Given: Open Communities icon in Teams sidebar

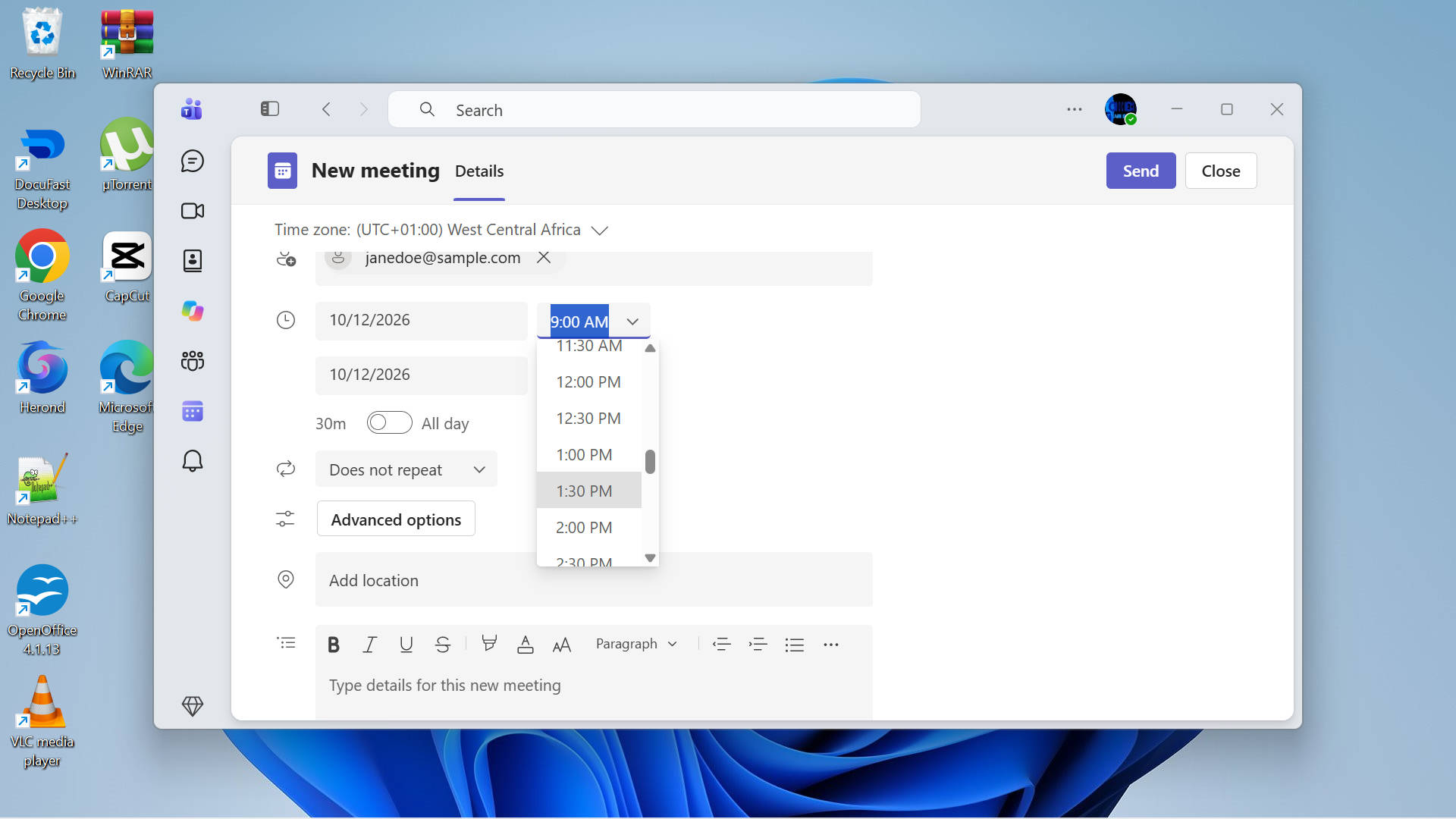Looking at the screenshot, I should (193, 361).
